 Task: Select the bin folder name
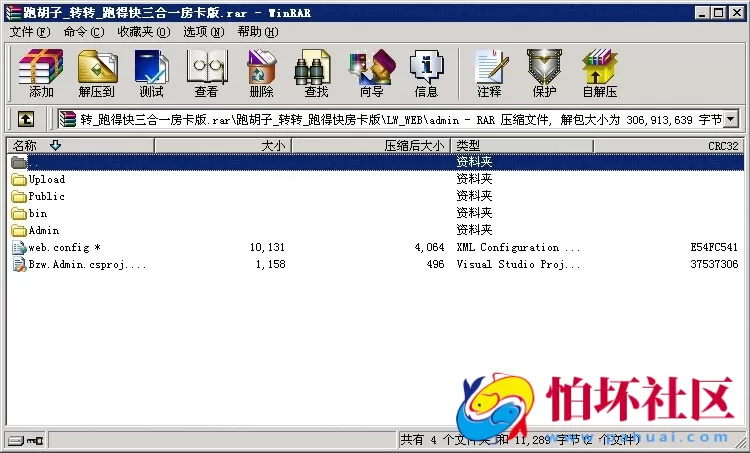[x=38, y=214]
